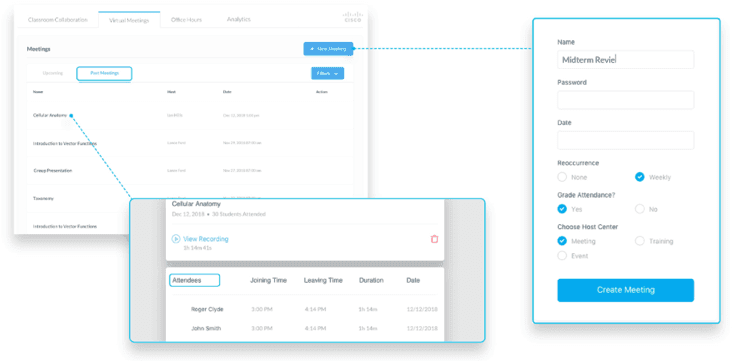Open the Filters dropdown
The width and height of the screenshot is (743, 361).
(x=327, y=73)
